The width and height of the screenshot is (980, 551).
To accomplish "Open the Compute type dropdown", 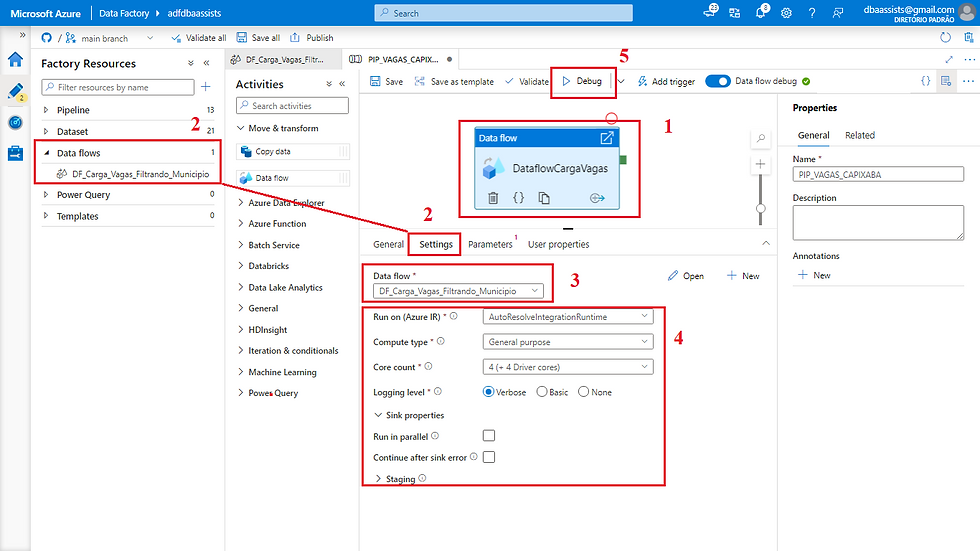I will pyautogui.click(x=568, y=342).
